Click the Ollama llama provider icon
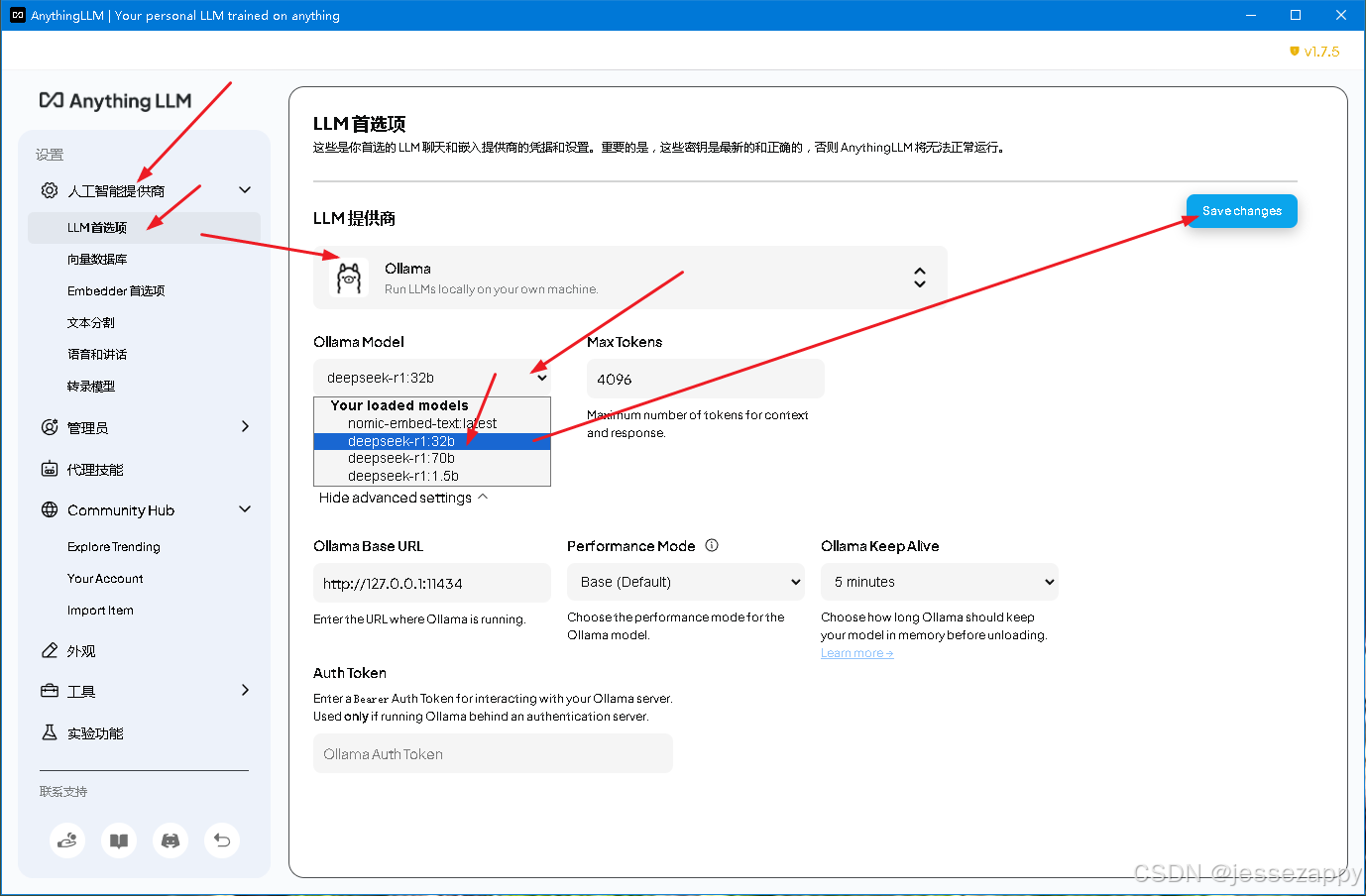 coord(349,278)
